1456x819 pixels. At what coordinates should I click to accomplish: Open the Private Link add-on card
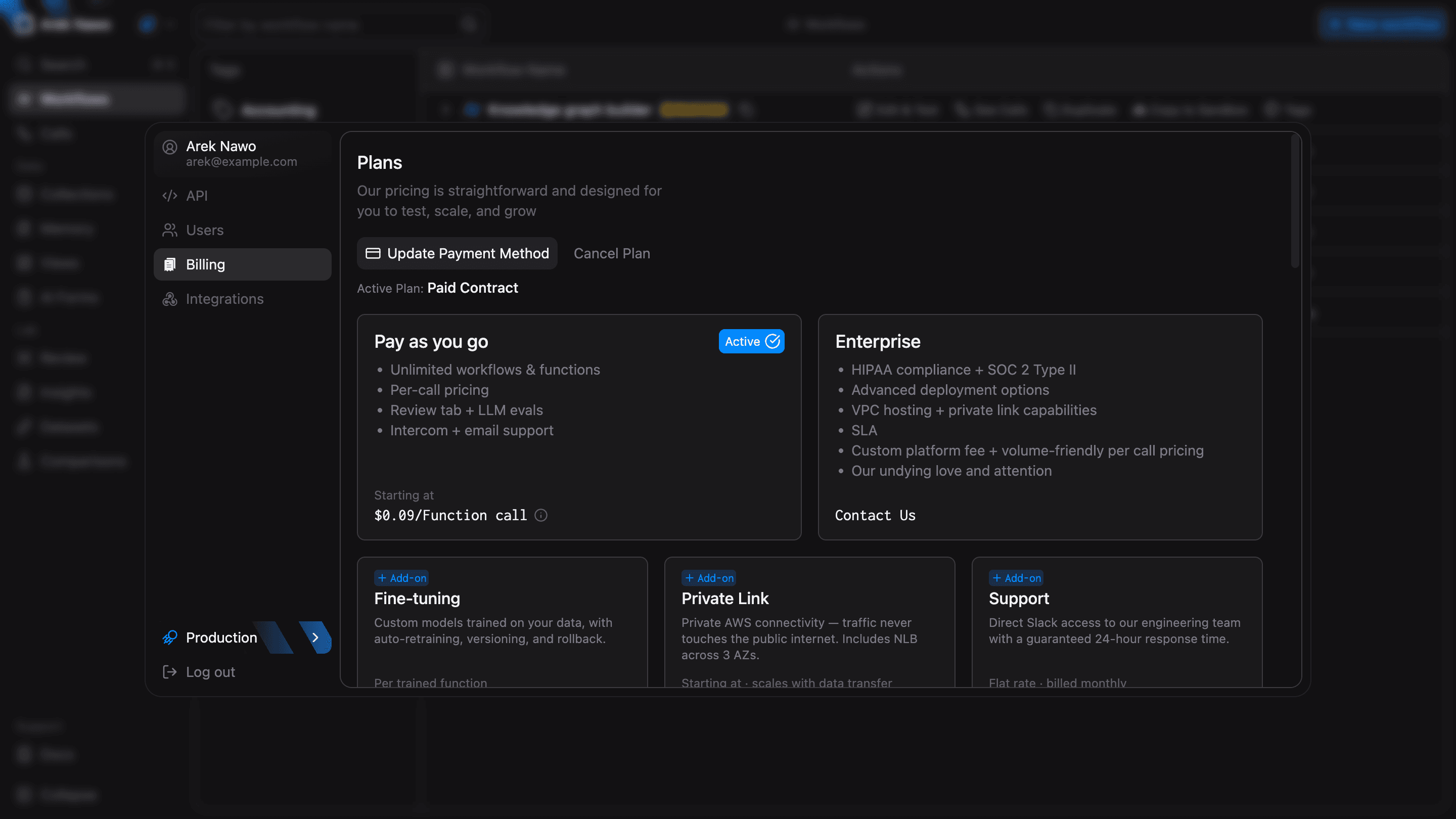tap(809, 622)
